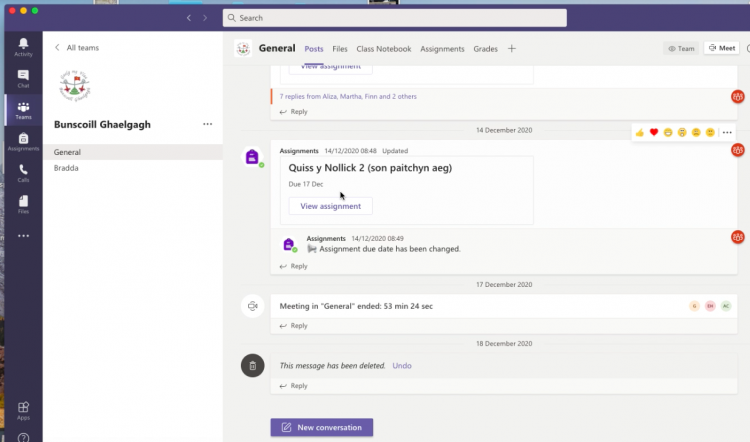Start a meeting with Meet button
The height and width of the screenshot is (442, 750).
(722, 48)
